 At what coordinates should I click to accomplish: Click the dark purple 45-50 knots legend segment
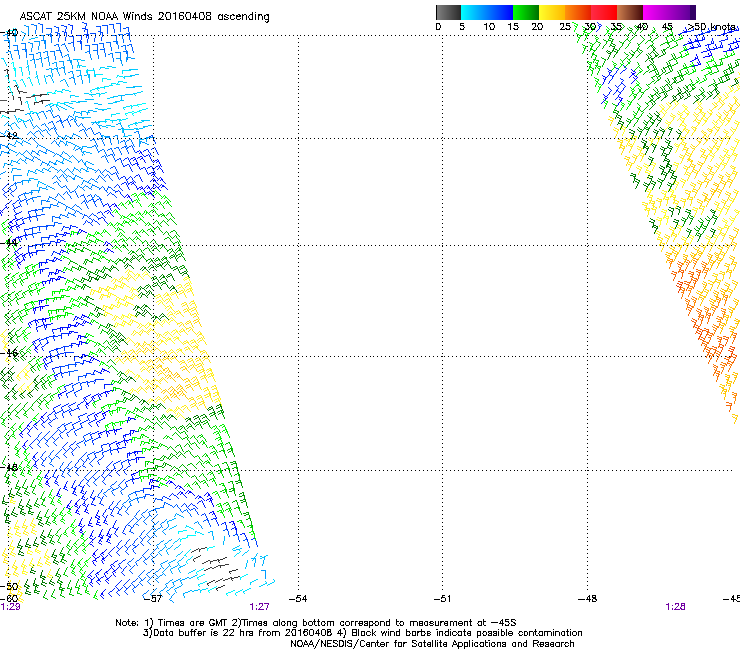(x=682, y=12)
